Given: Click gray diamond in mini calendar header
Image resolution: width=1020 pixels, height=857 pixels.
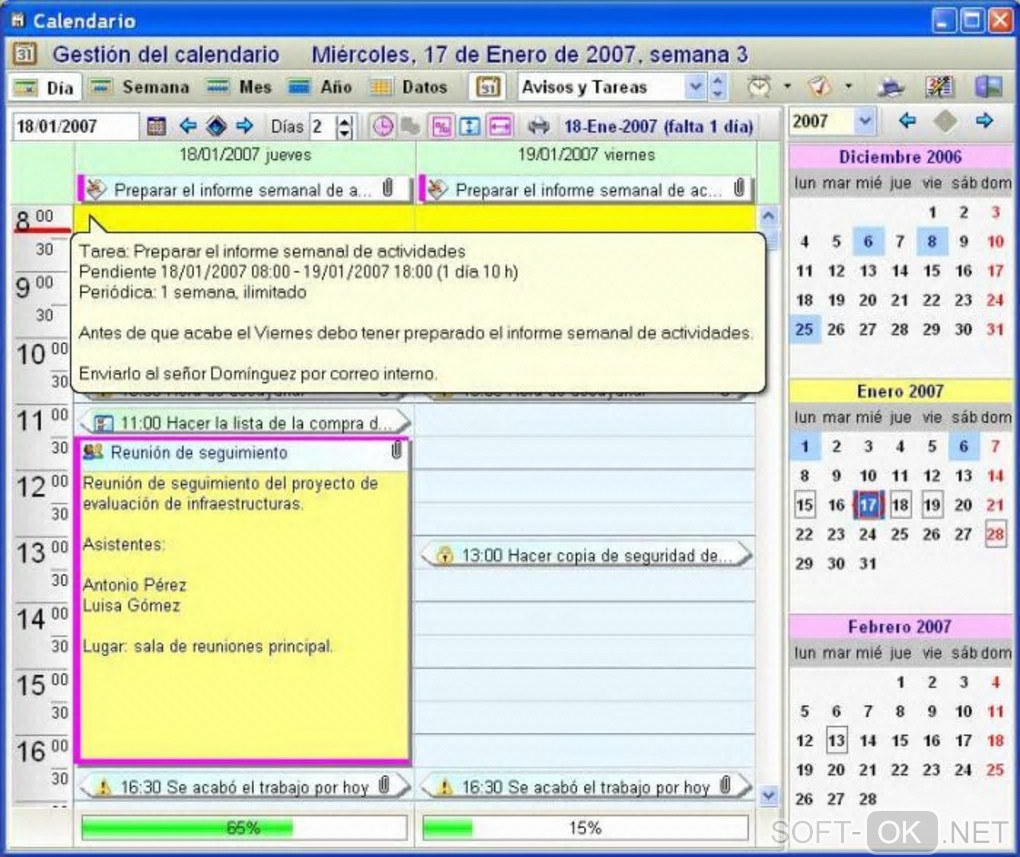Looking at the screenshot, I should 945,121.
